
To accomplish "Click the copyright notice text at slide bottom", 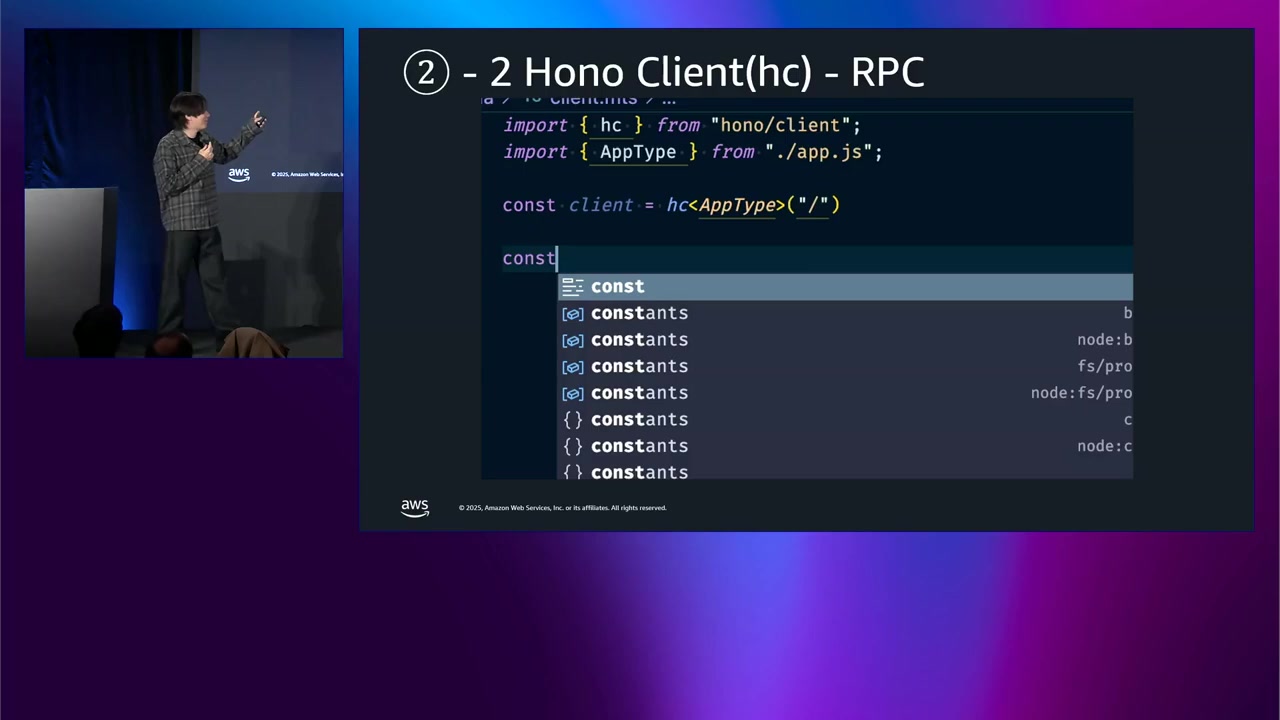I will point(562,508).
